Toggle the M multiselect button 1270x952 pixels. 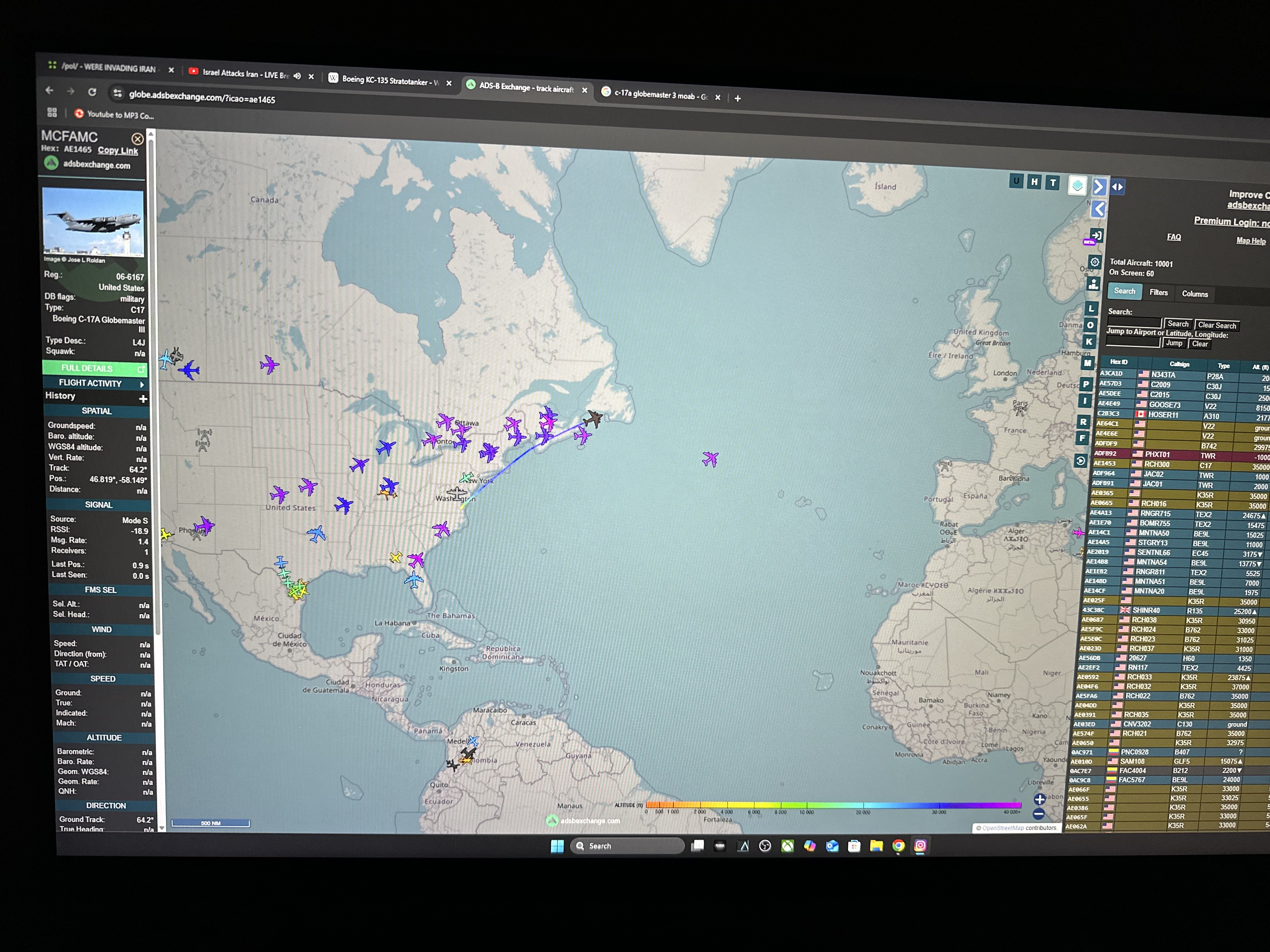(x=1087, y=363)
